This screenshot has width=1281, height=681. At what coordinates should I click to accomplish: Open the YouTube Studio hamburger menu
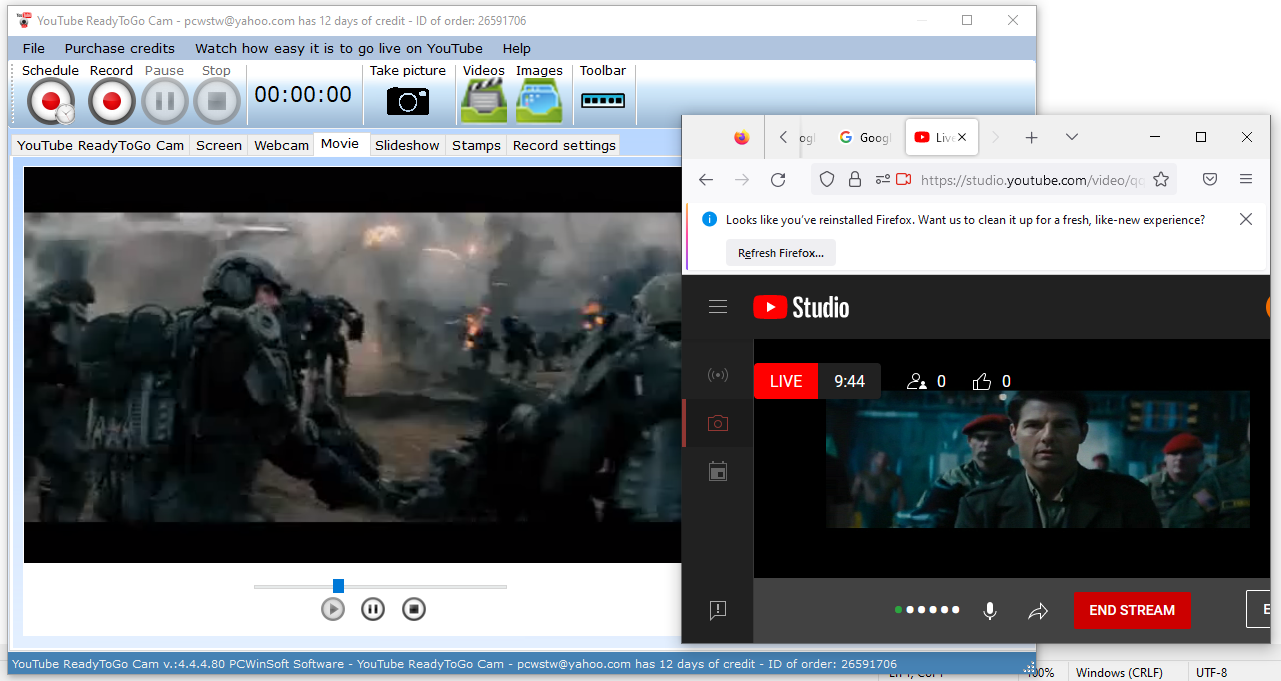pos(718,307)
